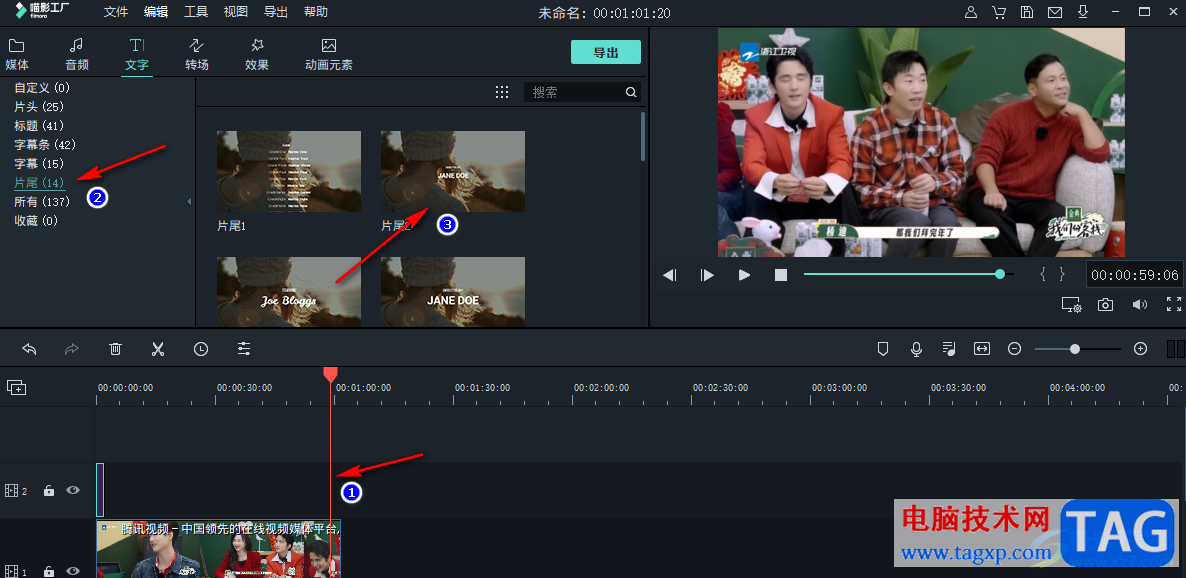Select the 所有 (137) category
Screen dimensions: 1186x578
42,201
